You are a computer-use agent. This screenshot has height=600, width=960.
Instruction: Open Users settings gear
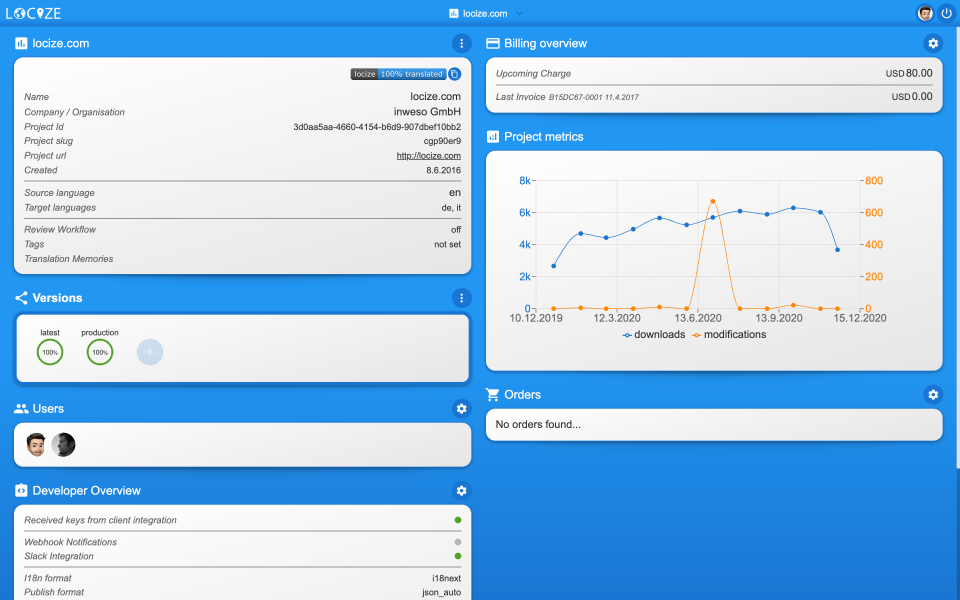pos(461,408)
